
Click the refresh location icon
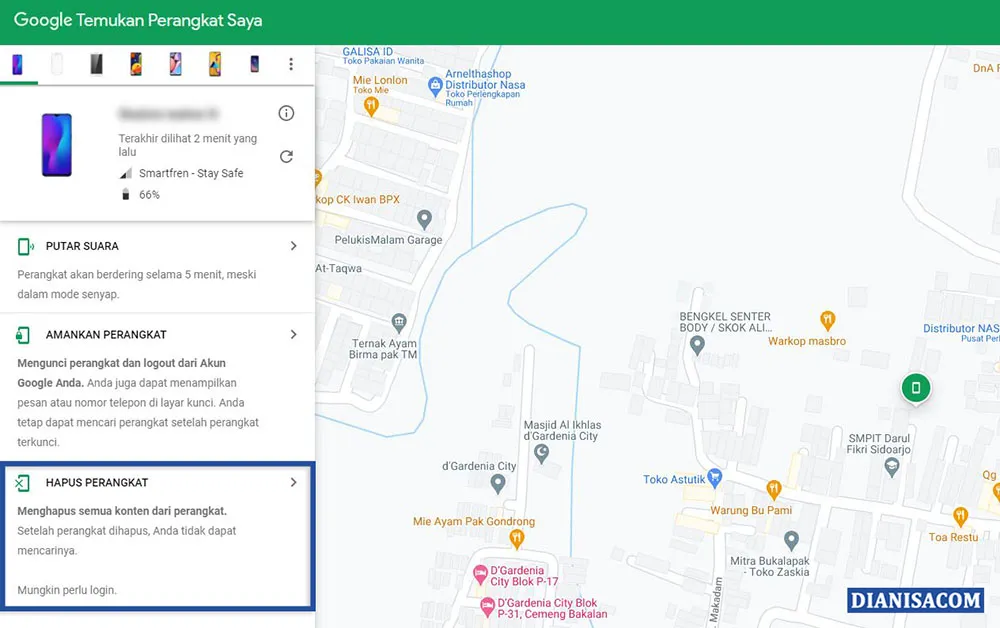tap(287, 156)
